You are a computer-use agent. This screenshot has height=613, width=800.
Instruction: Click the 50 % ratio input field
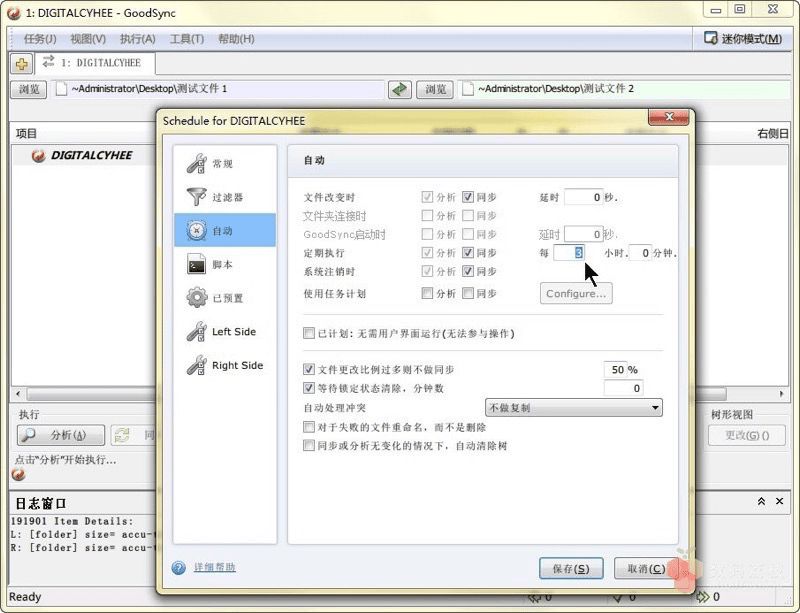(x=615, y=370)
